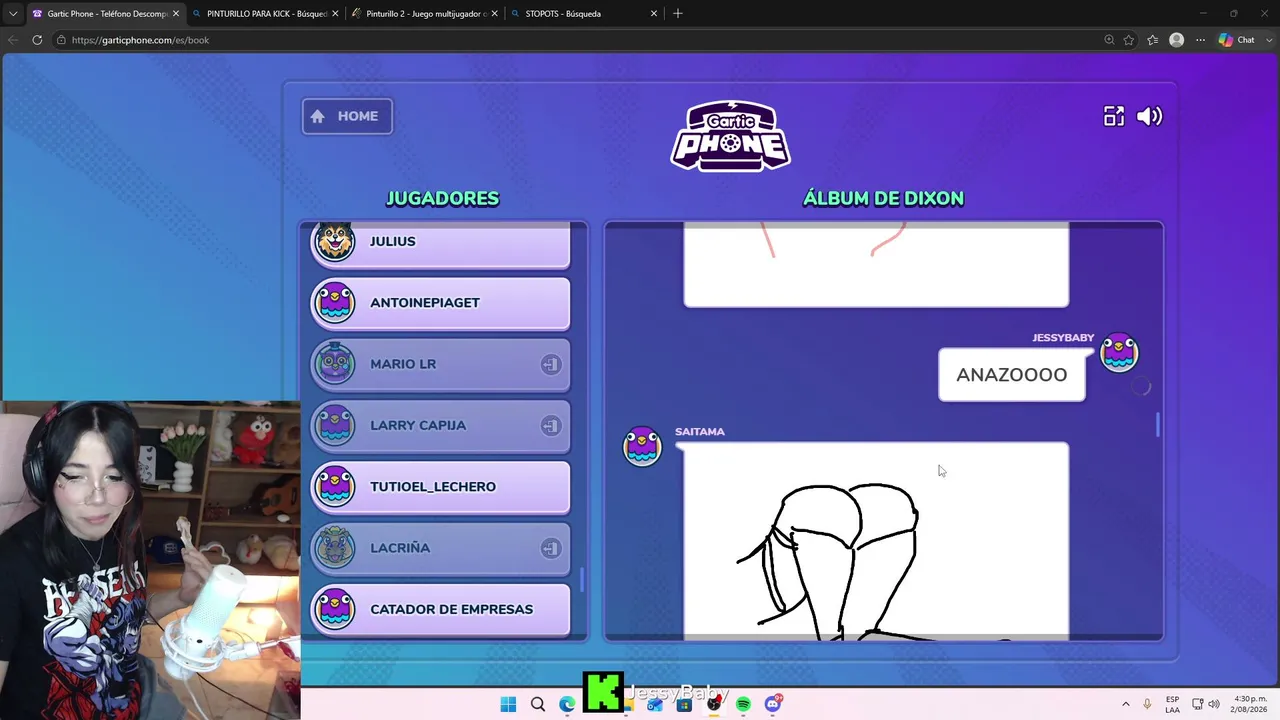Open the tab search dropdown
Screen dimensions: 1280x720
pos(13,13)
